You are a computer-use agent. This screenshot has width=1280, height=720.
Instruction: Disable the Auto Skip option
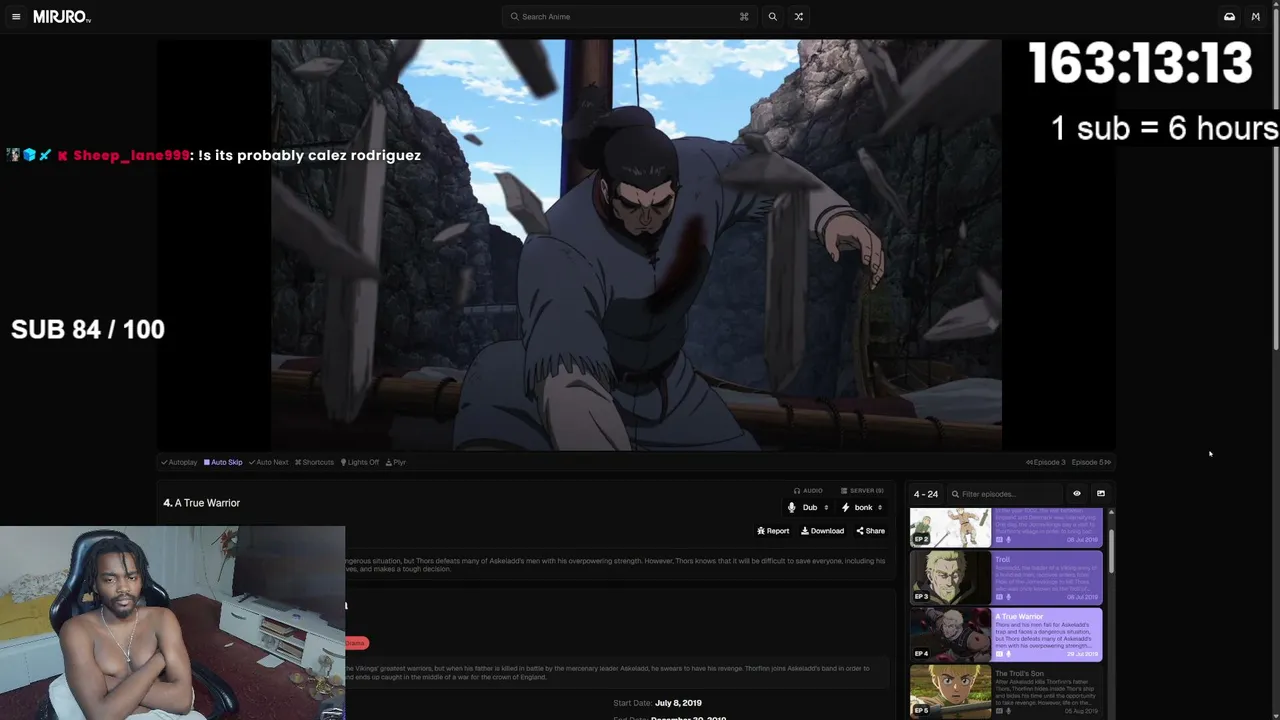[x=223, y=462]
